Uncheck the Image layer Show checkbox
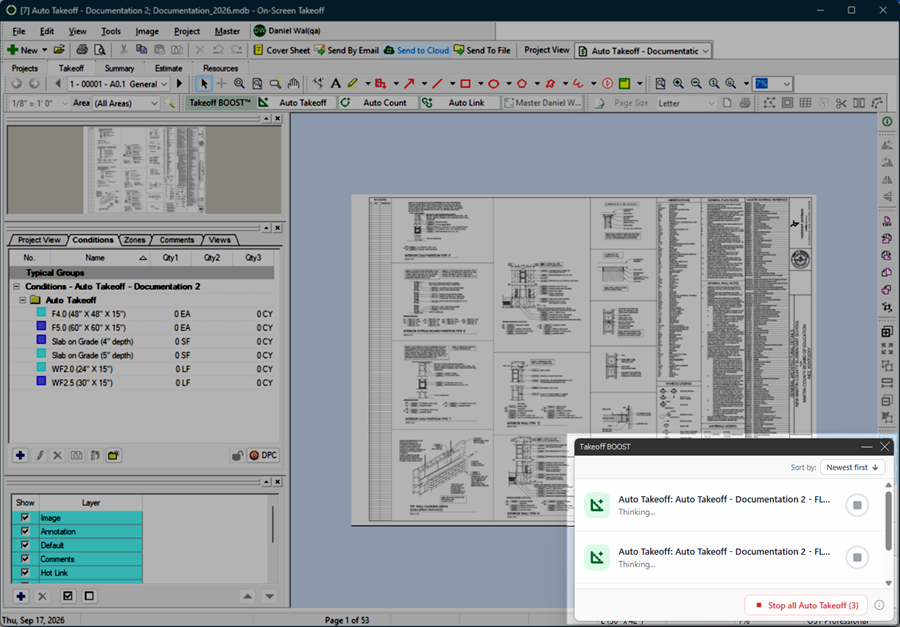Viewport: 900px width, 627px height. (25, 517)
